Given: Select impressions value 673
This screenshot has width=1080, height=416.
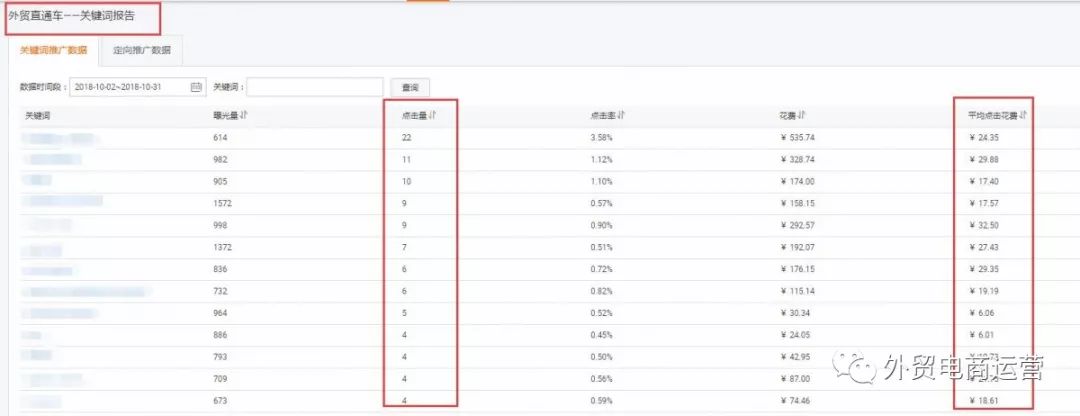Looking at the screenshot, I should click(x=220, y=401).
